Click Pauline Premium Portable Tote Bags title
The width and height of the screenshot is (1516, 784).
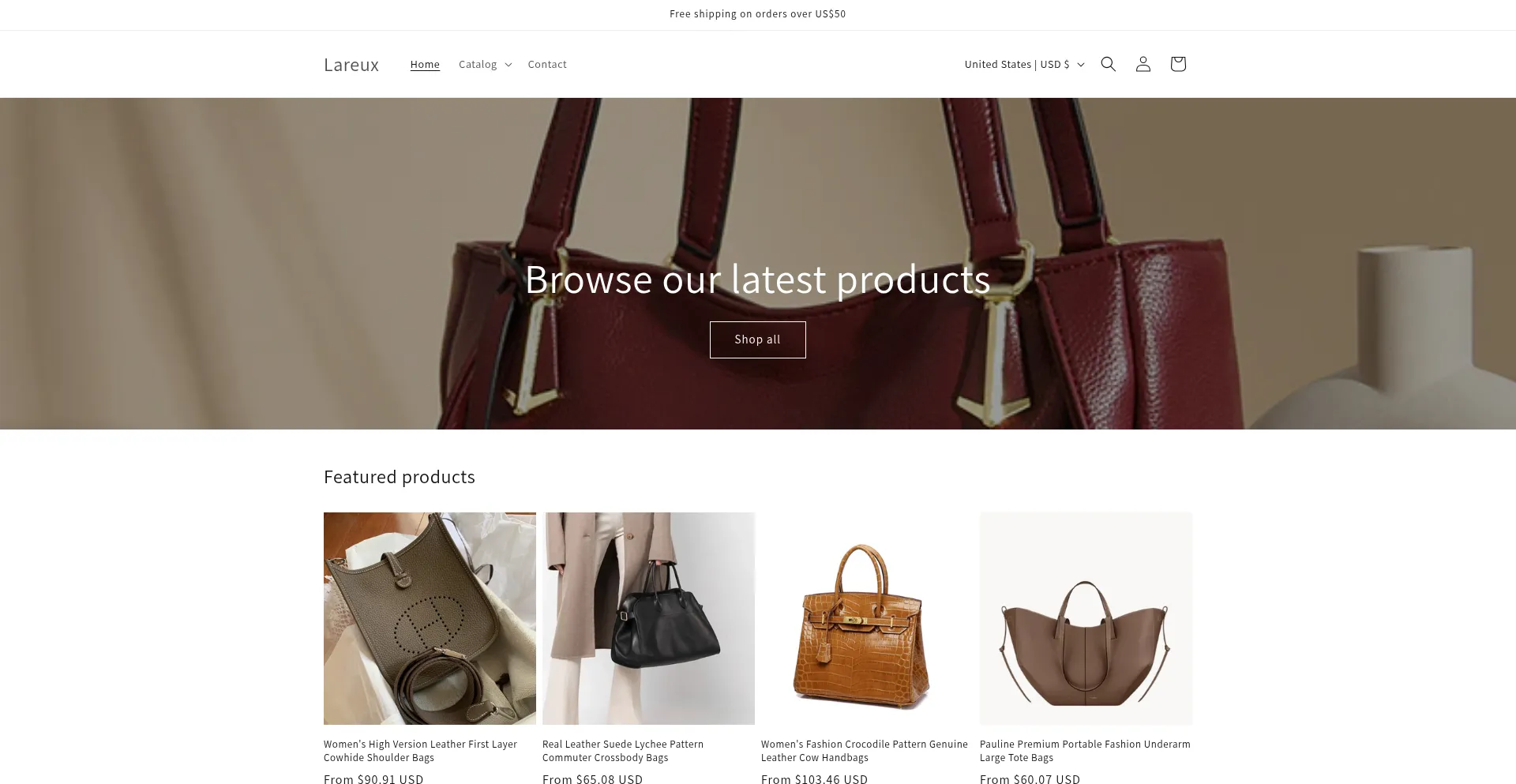[x=1085, y=751]
